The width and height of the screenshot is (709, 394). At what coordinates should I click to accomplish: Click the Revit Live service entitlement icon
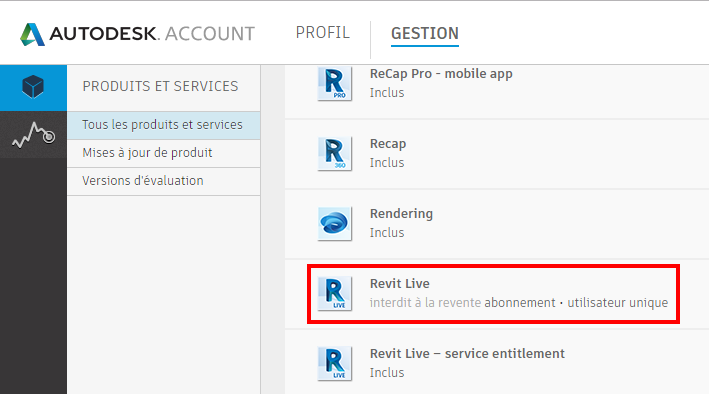(x=335, y=363)
